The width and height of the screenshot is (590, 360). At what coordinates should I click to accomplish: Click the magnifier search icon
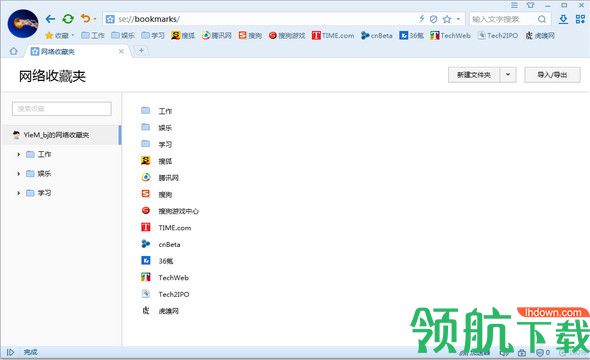[542, 19]
